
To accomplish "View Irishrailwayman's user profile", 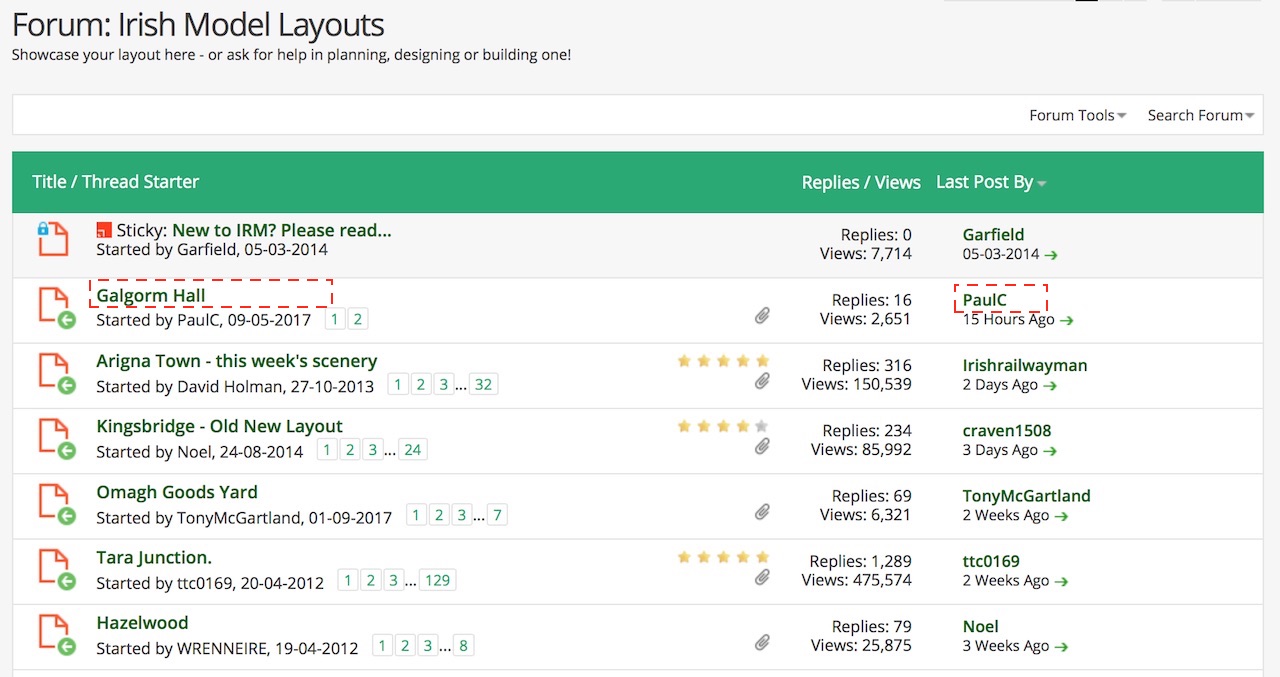I will click(x=1024, y=365).
